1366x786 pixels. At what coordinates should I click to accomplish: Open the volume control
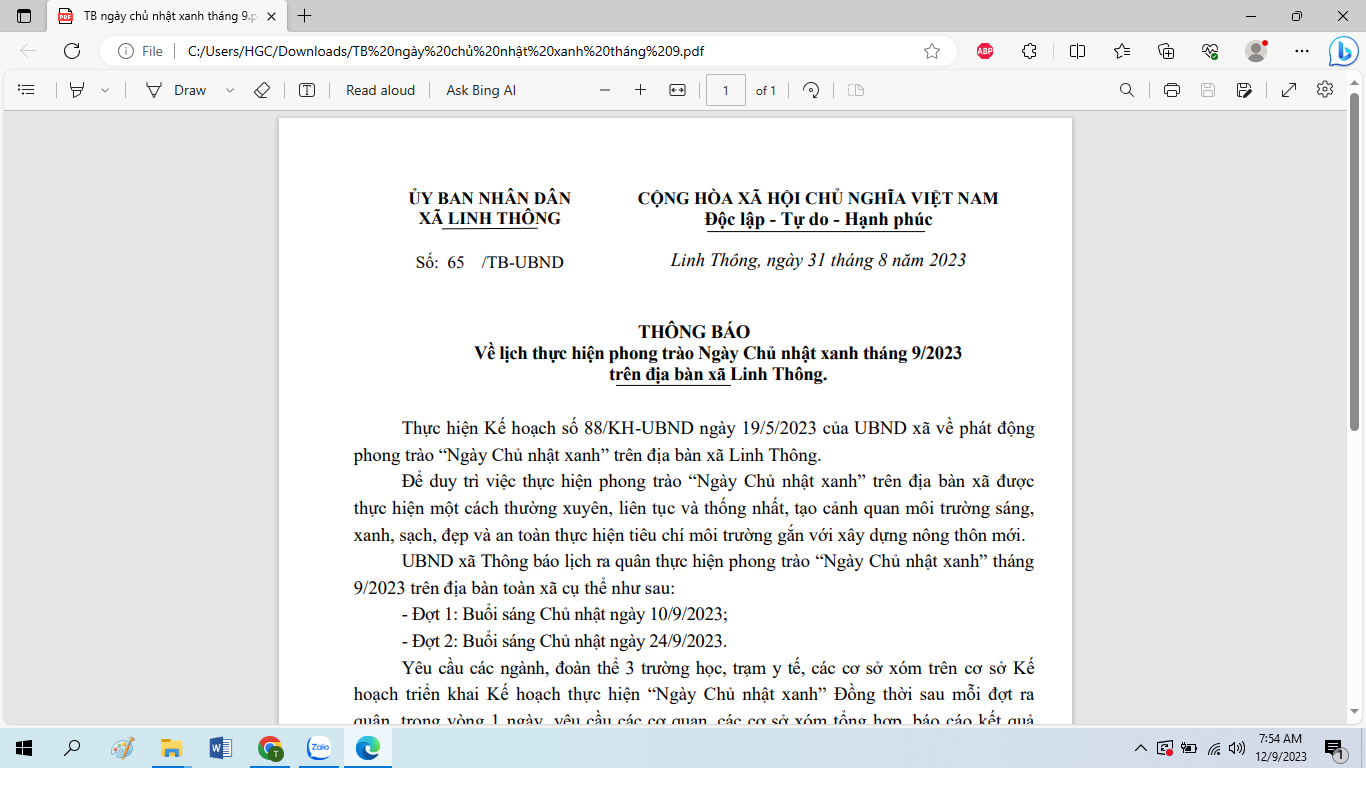click(1237, 748)
